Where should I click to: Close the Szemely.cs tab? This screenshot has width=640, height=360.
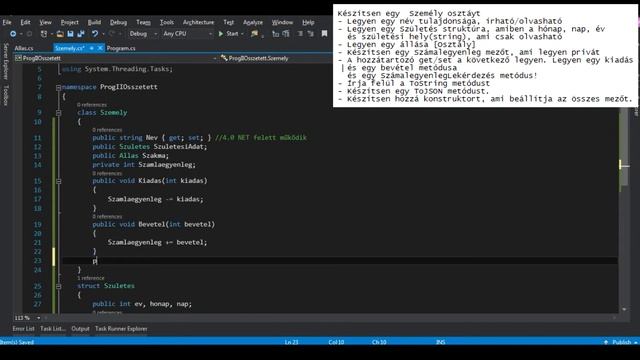point(100,48)
